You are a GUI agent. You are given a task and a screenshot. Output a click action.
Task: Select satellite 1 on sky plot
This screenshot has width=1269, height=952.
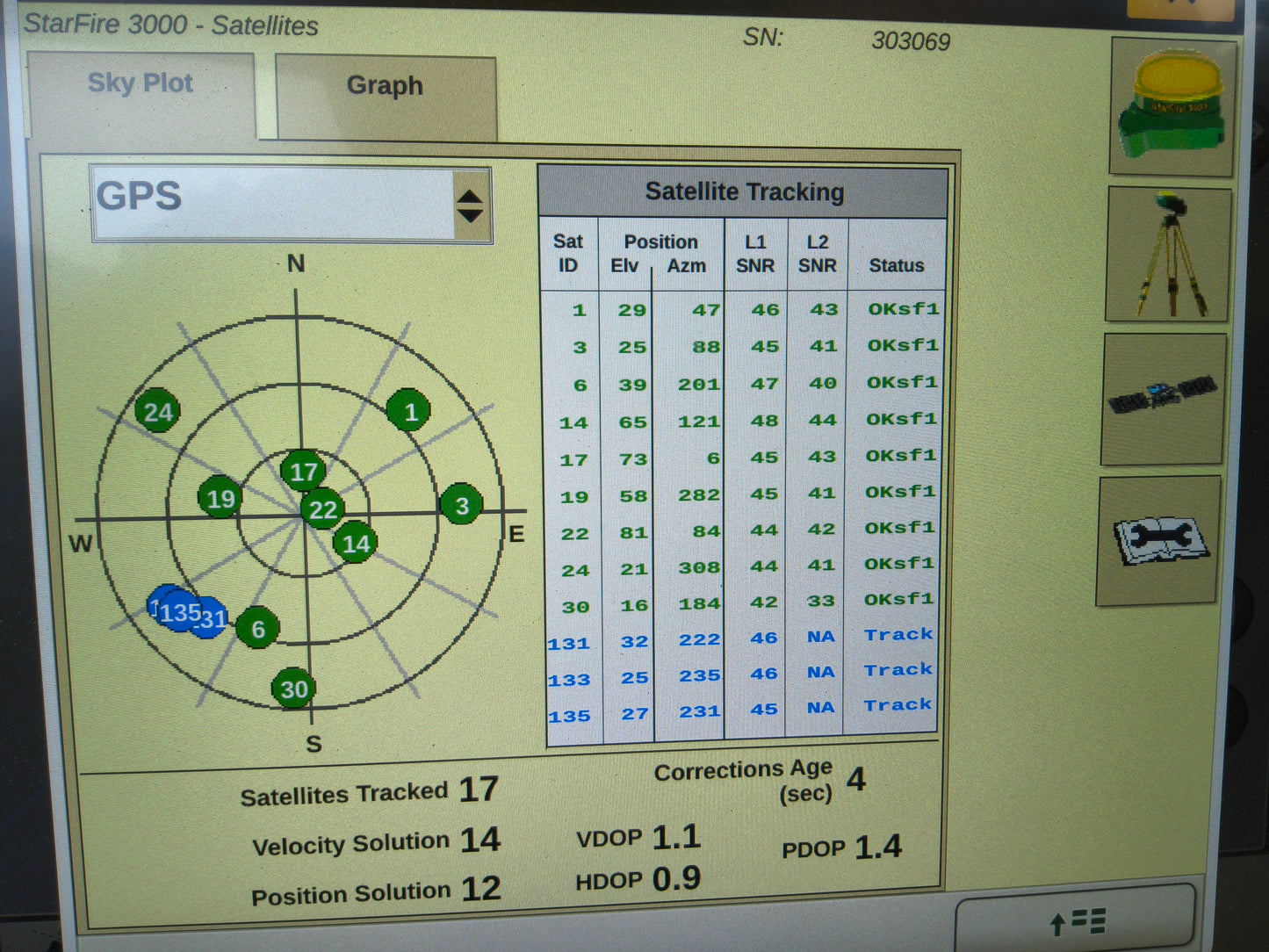point(409,411)
